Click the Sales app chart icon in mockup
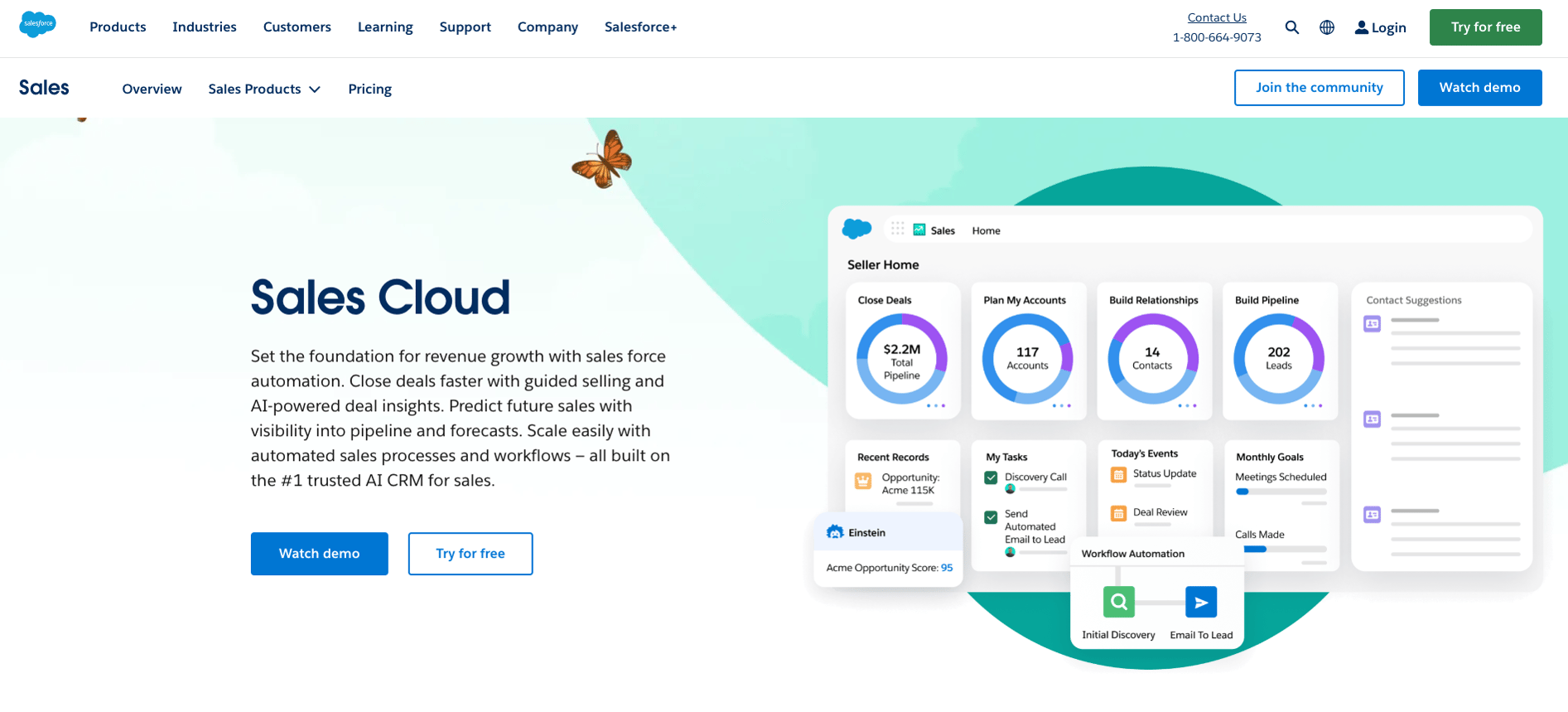This screenshot has width=1568, height=712. coord(919,230)
